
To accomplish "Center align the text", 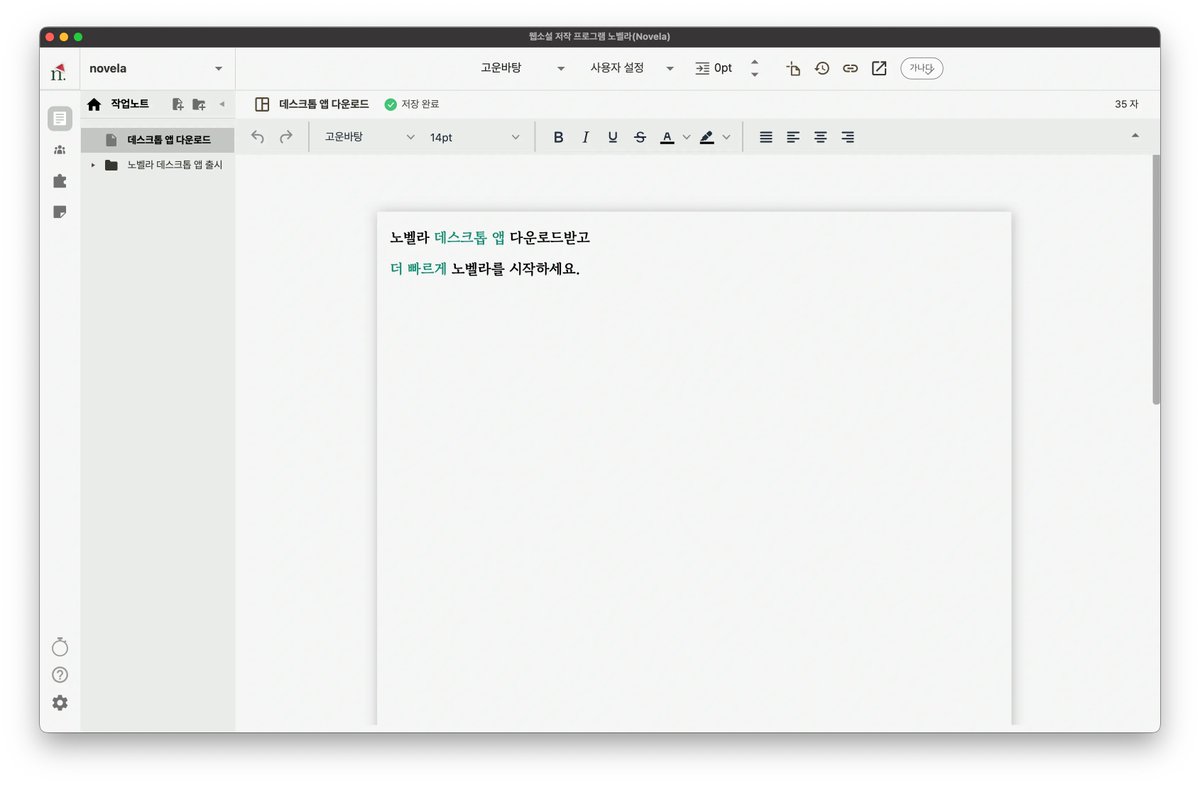I will 820,137.
